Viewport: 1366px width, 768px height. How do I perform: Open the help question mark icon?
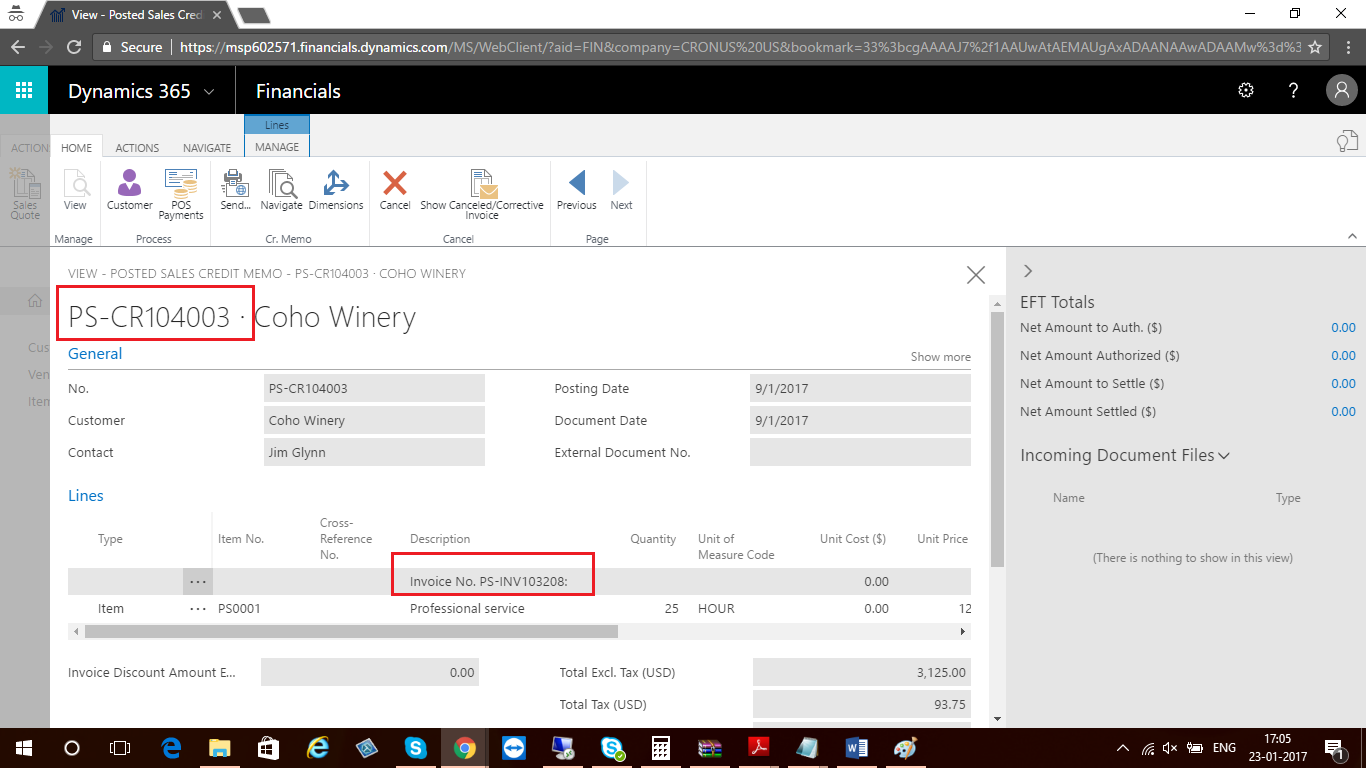[1294, 91]
